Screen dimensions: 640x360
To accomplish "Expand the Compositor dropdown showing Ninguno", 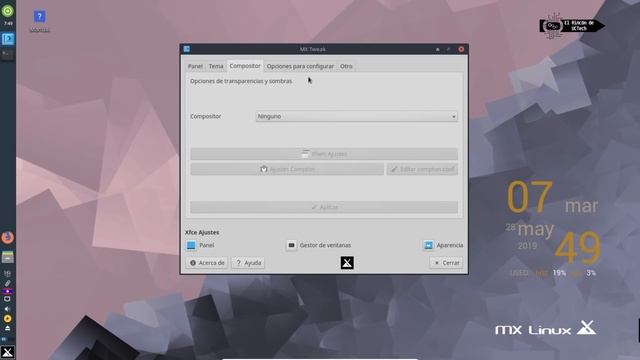I will [356, 116].
